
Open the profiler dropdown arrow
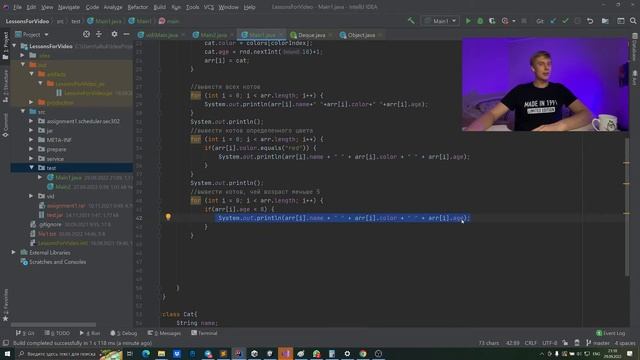point(513,21)
